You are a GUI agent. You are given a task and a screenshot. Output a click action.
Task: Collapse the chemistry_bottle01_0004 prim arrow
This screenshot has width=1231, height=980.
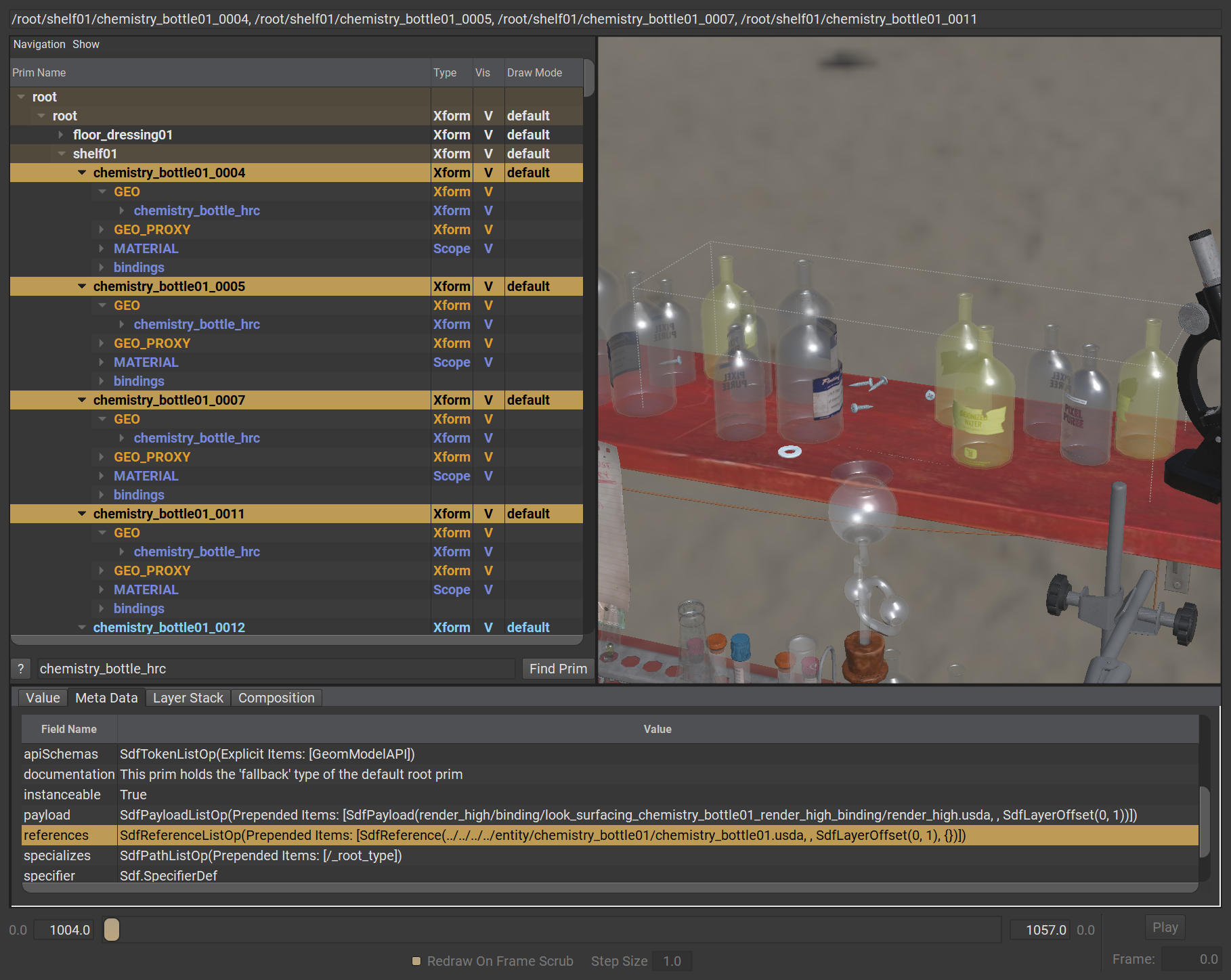tap(82, 173)
